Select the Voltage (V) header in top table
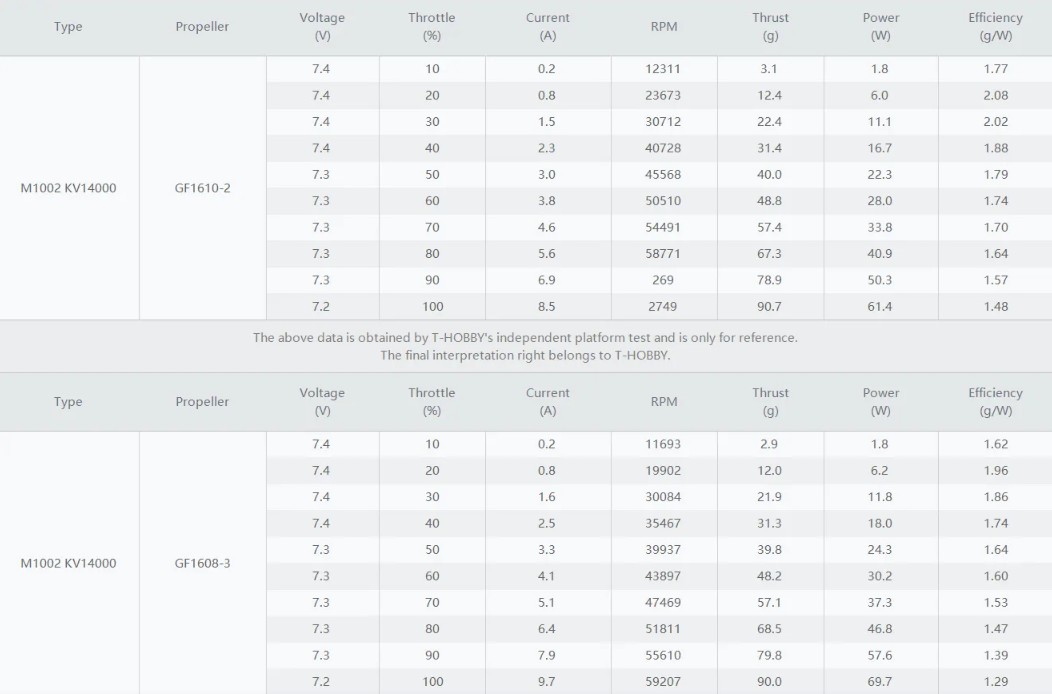The width and height of the screenshot is (1052, 694). (x=322, y=27)
